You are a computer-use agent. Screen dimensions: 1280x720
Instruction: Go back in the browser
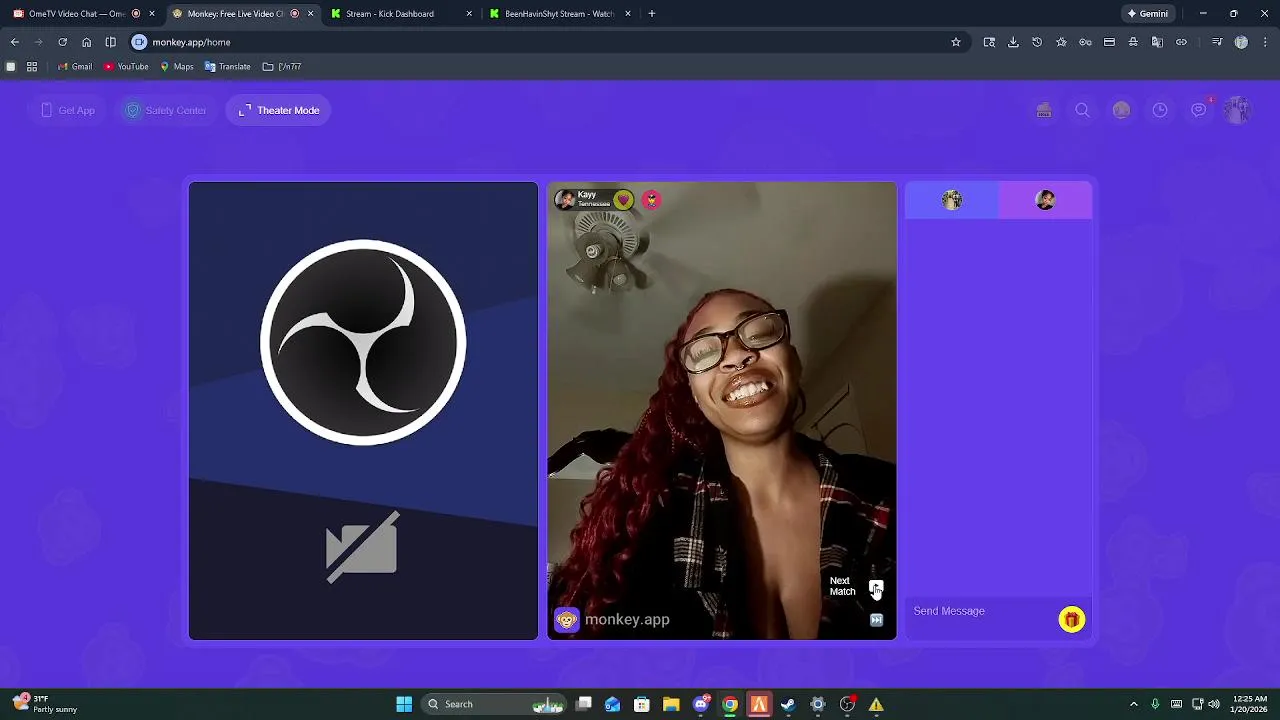[x=14, y=42]
